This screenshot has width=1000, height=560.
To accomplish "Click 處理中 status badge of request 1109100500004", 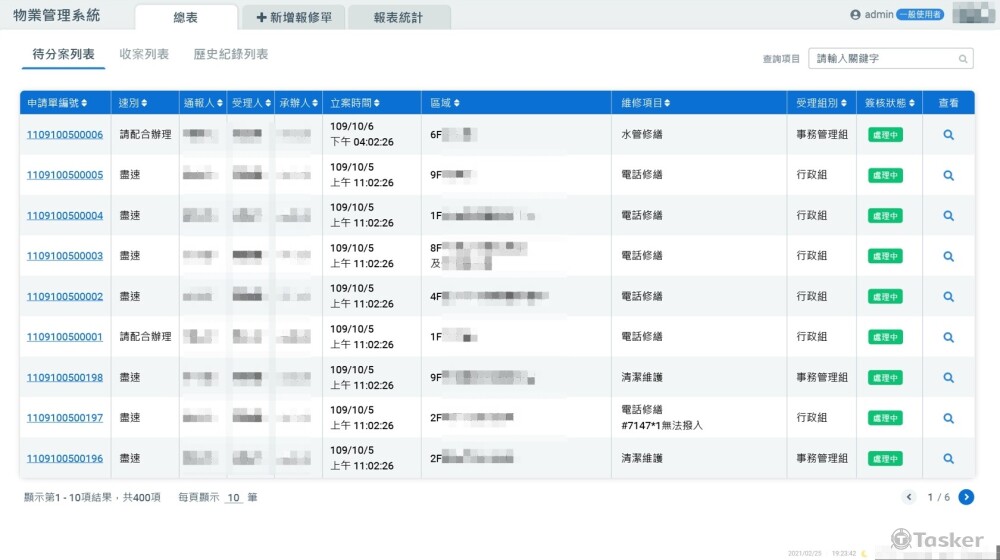I will [885, 216].
